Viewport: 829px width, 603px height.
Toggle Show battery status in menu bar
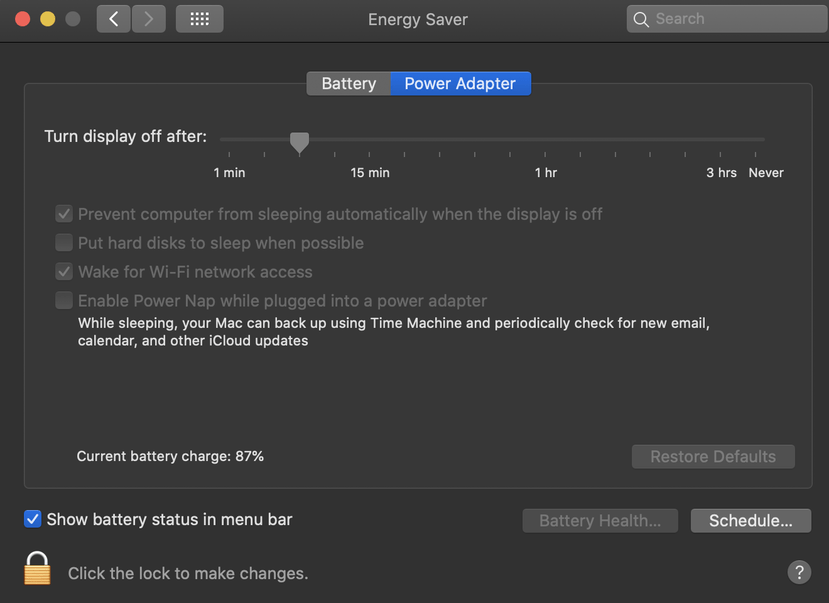33,519
